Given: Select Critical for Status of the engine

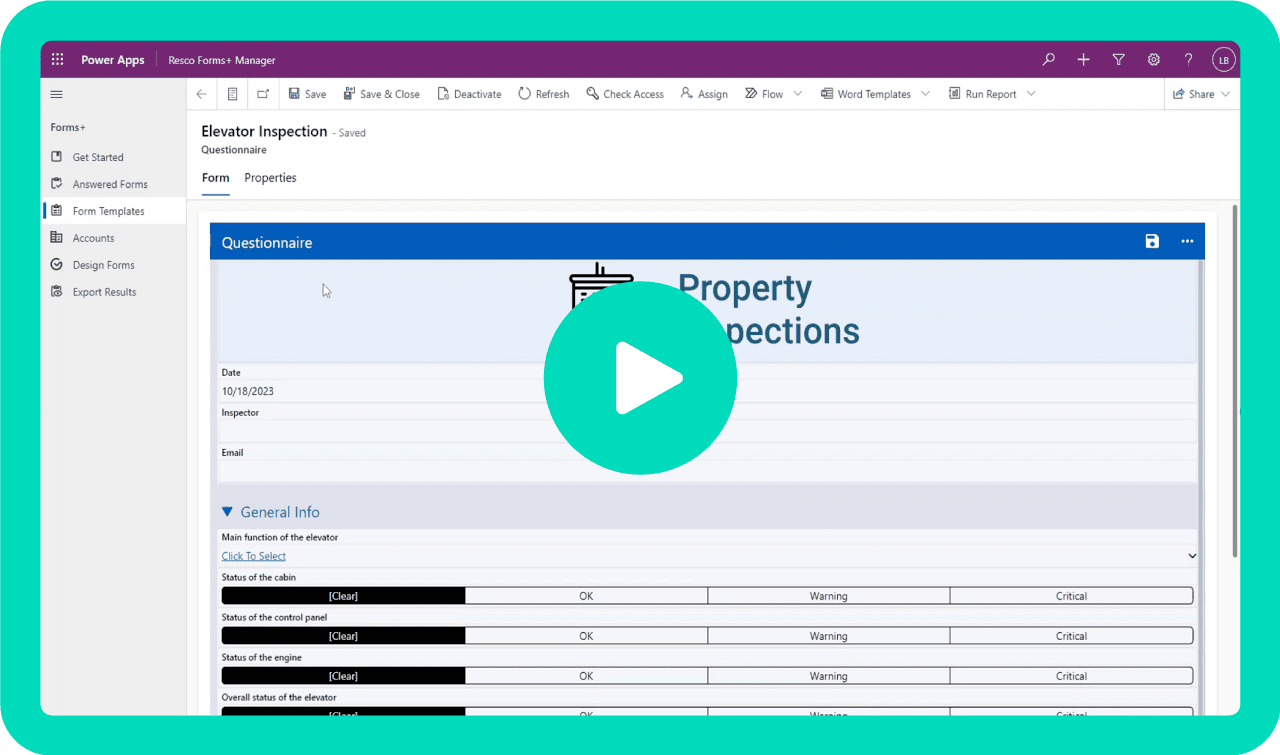Looking at the screenshot, I should tap(1071, 676).
